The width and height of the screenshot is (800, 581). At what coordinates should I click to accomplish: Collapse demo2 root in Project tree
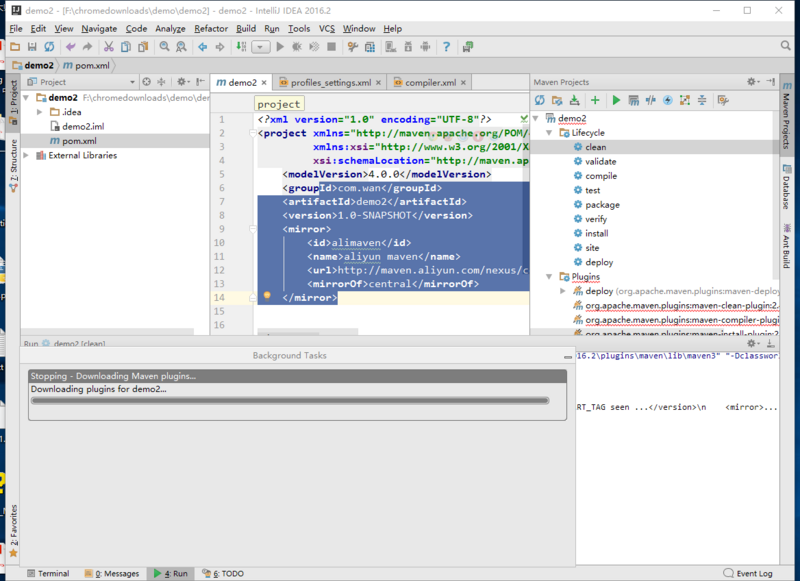[27, 97]
